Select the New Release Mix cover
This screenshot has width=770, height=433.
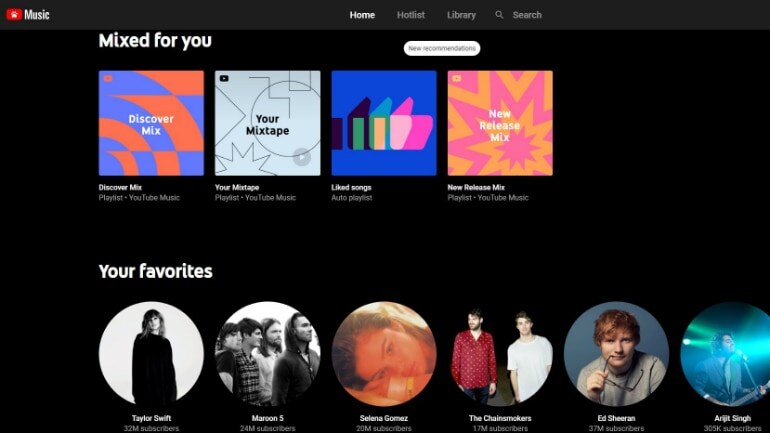pos(500,123)
